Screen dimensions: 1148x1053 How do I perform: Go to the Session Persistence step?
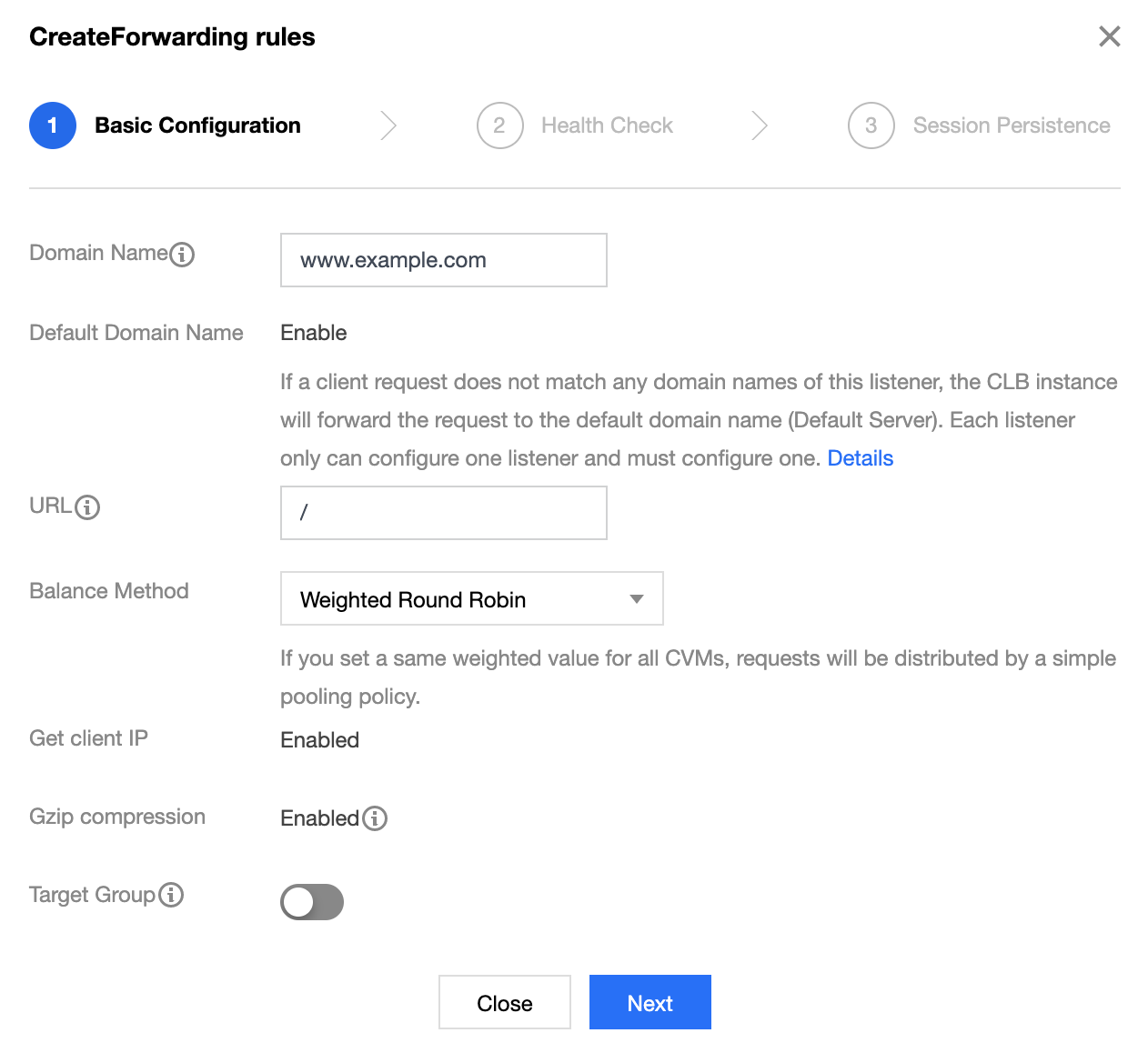pos(1011,125)
